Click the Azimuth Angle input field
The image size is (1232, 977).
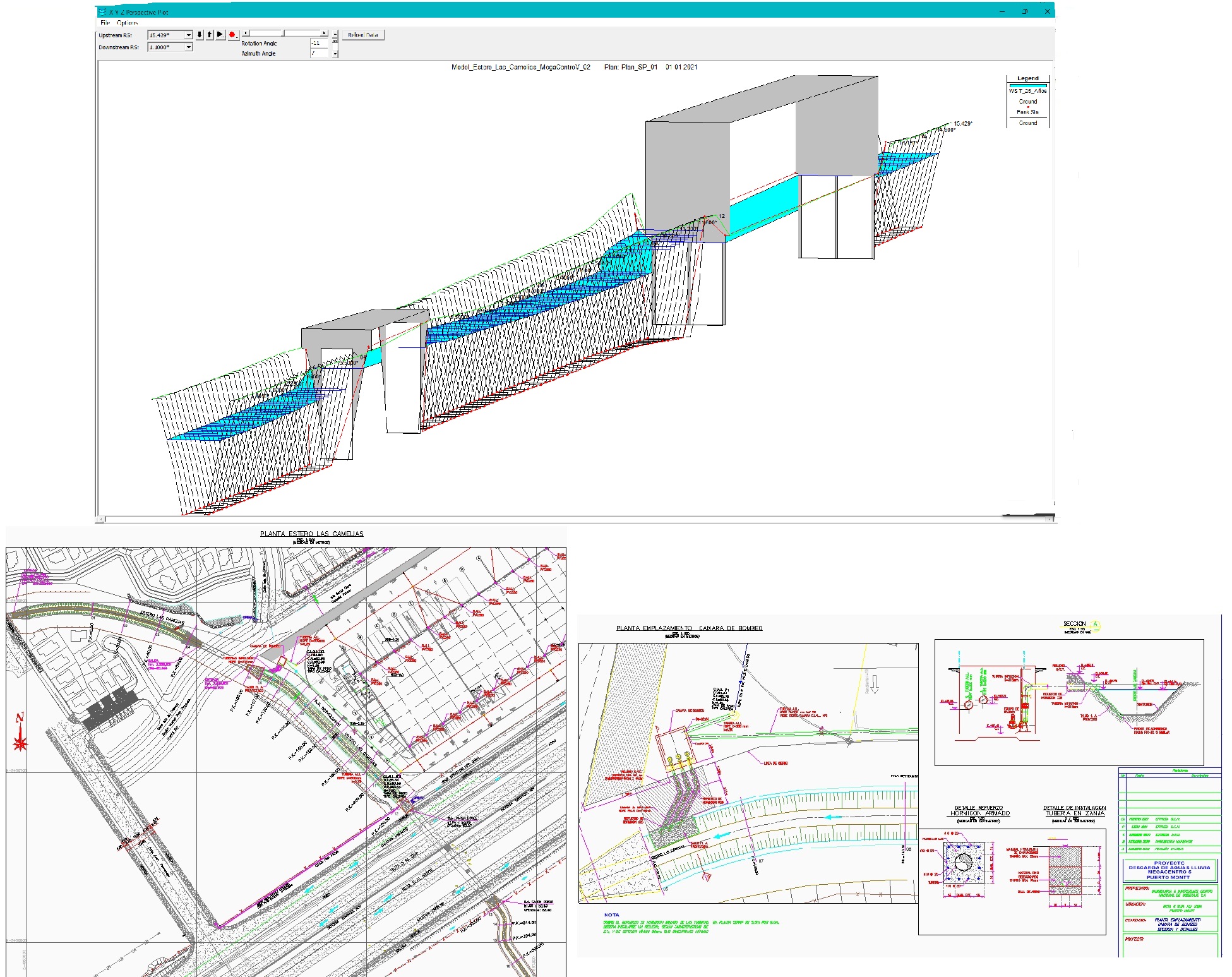tap(318, 54)
